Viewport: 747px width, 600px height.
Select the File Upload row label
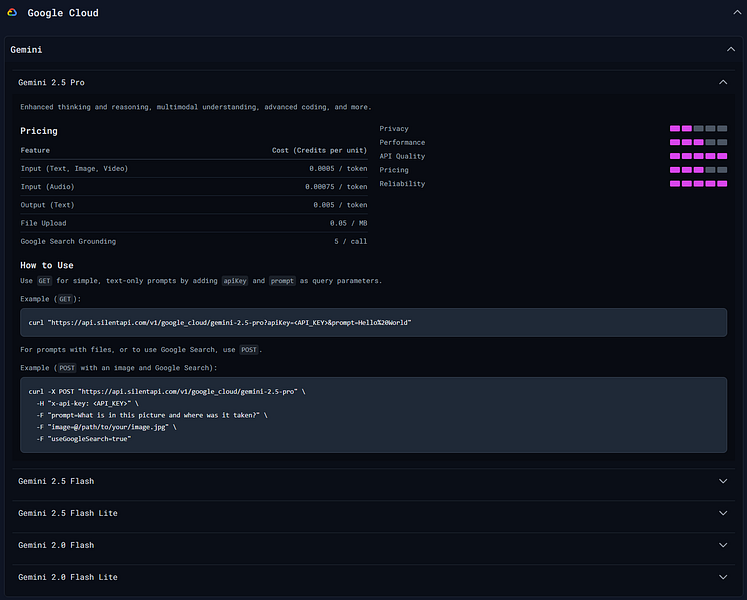[x=43, y=223]
